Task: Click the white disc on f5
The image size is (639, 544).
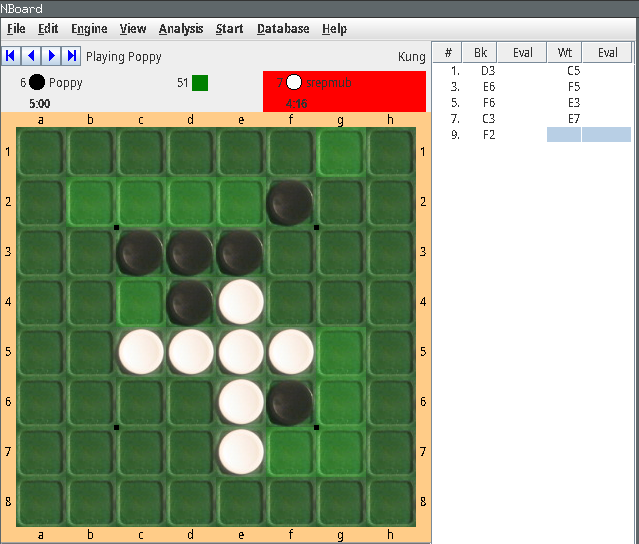Action: [291, 352]
